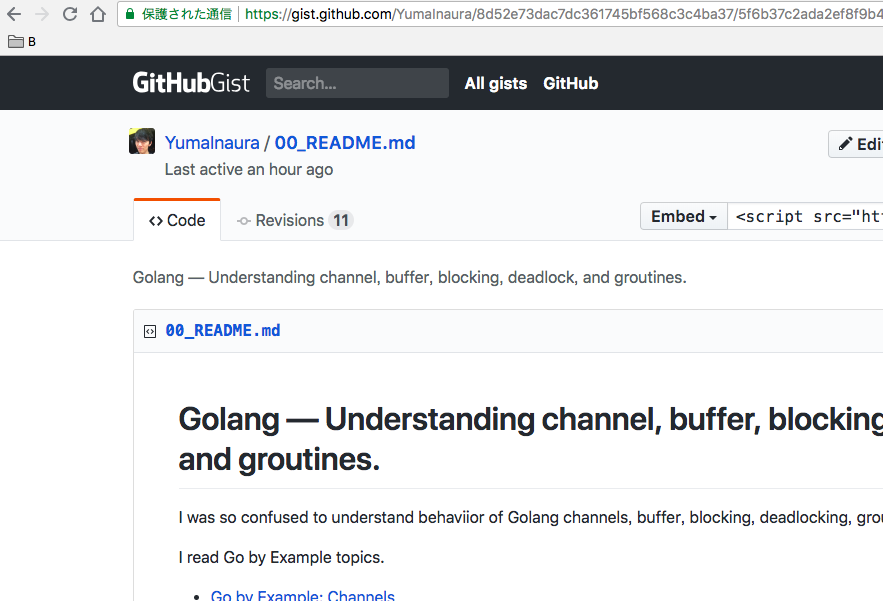Viewport: 883px width, 601px height.
Task: Click the green secure connection lock icon
Action: click(x=129, y=15)
